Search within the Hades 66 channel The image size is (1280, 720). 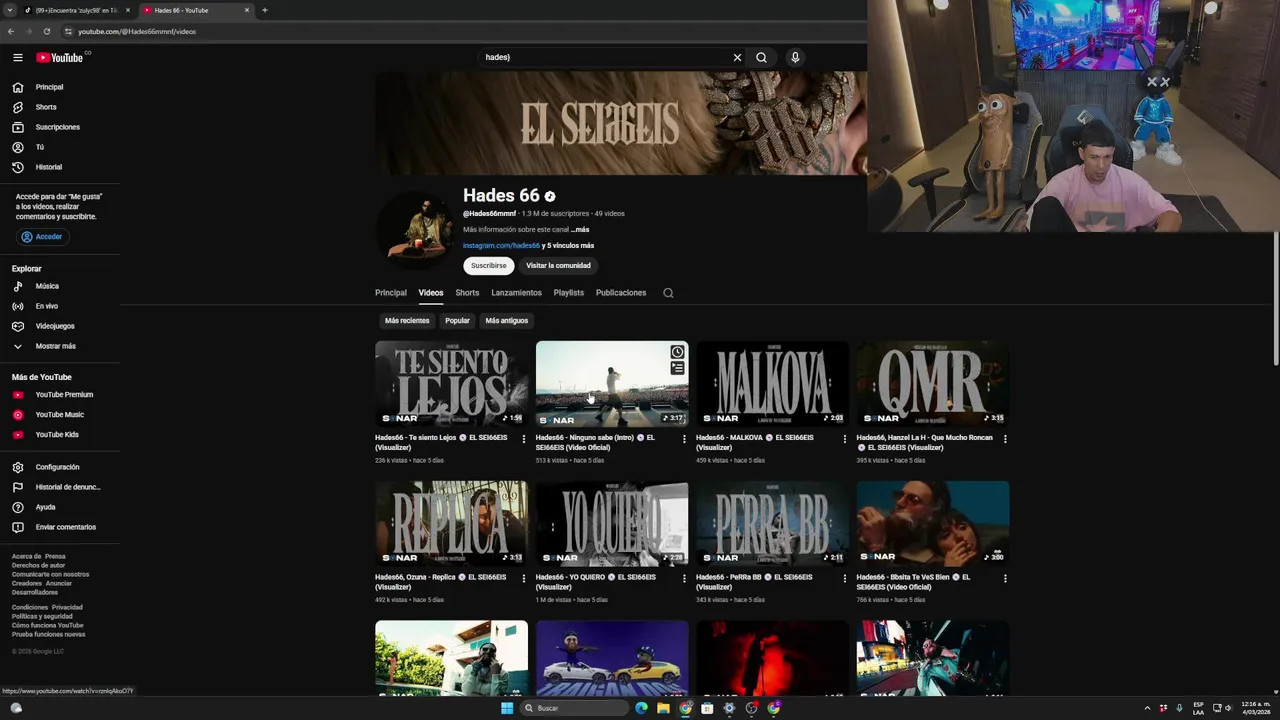tap(668, 293)
